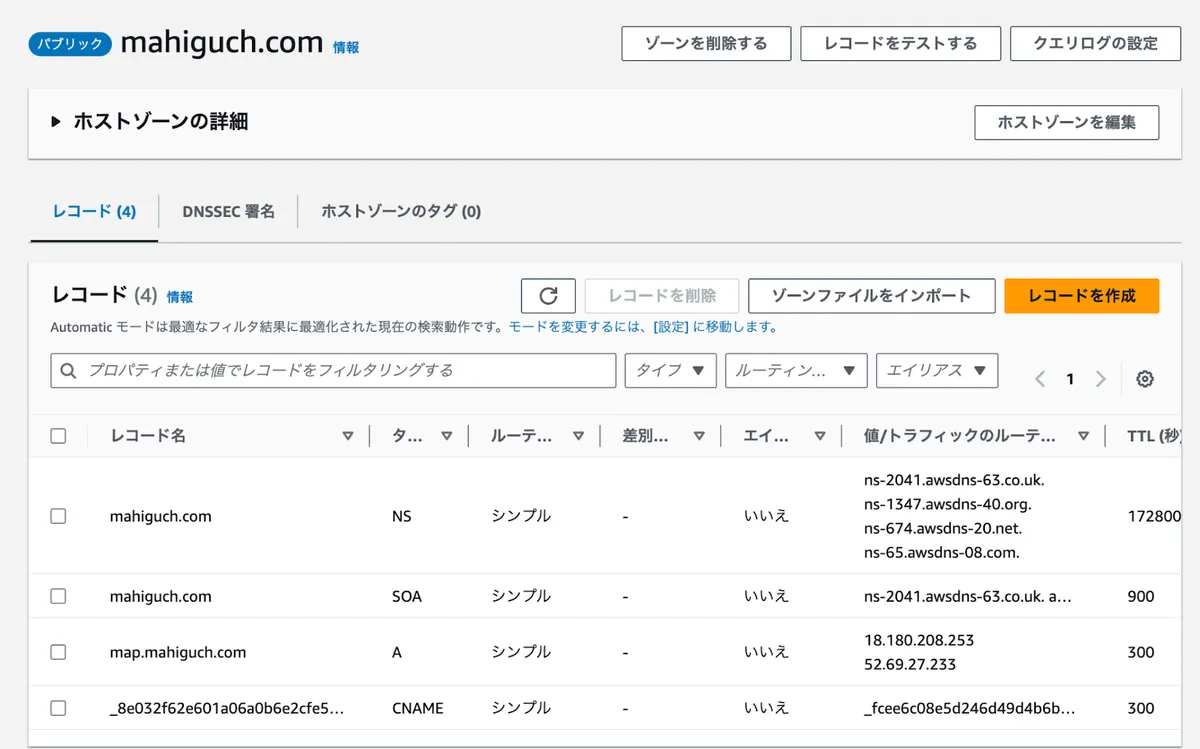Click the orange レコードを作成 button
The width and height of the screenshot is (1200, 749).
[x=1082, y=296]
